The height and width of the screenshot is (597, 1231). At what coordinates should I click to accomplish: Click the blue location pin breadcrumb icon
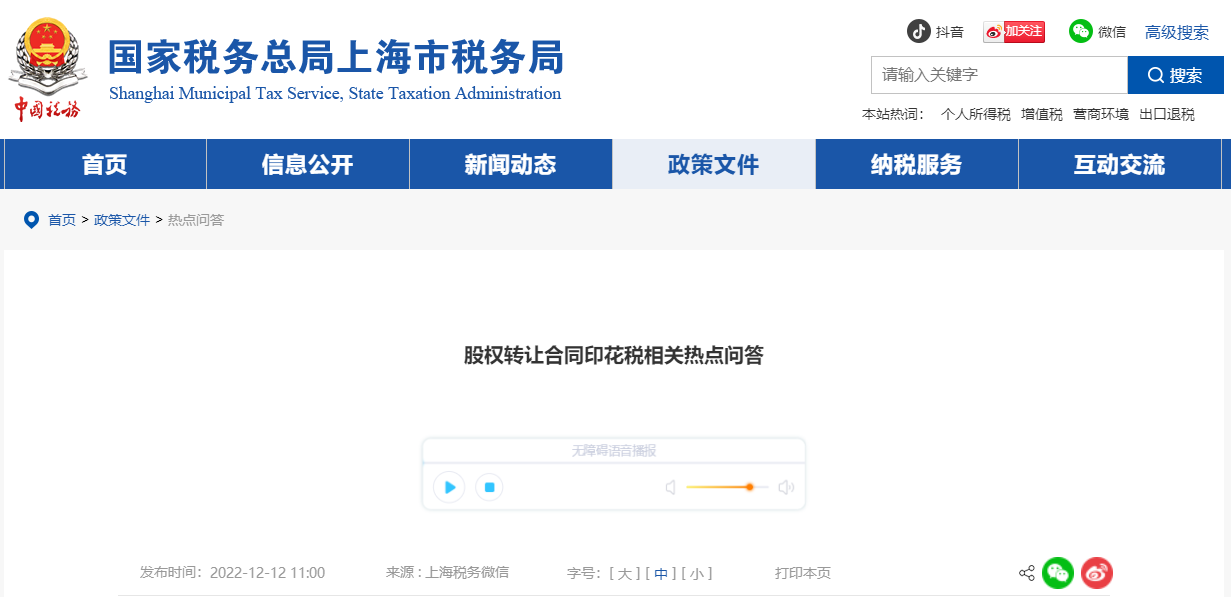[31, 220]
